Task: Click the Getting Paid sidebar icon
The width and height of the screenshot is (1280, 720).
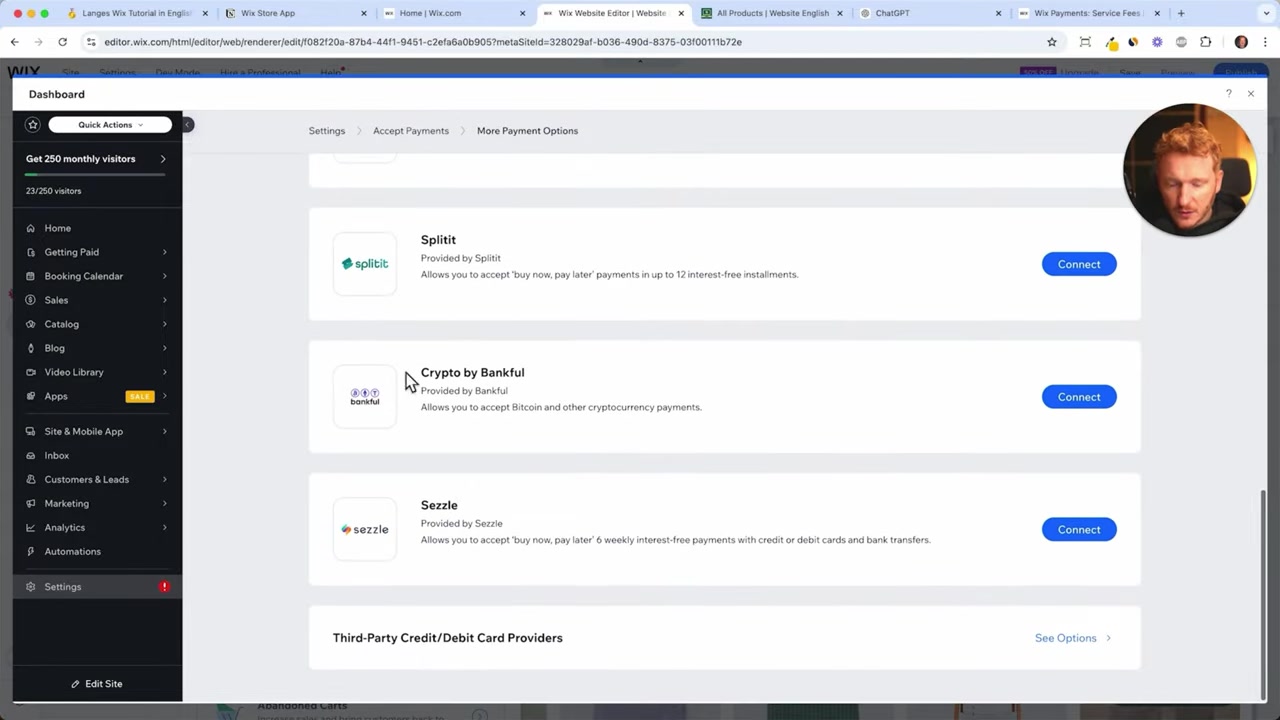Action: 30,252
